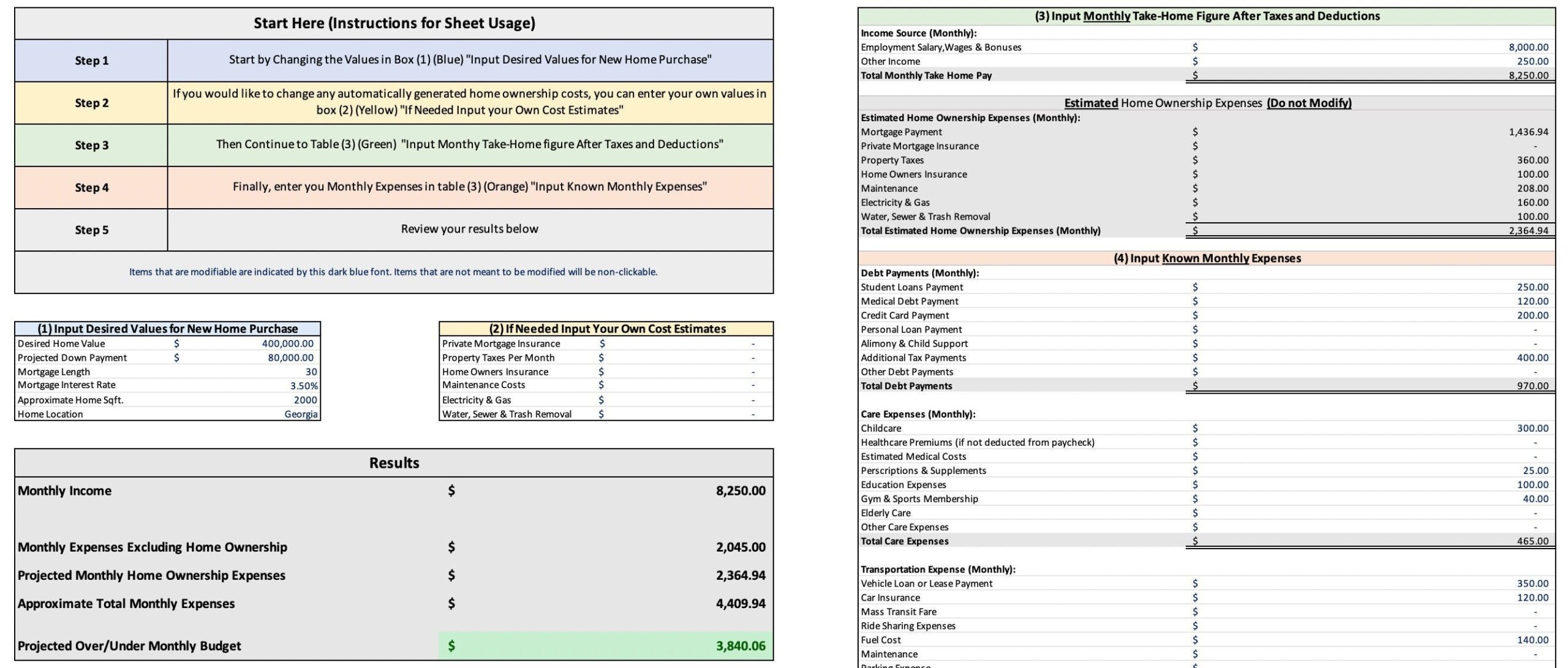Select the Projected Down Payment value cell
Viewport: 1568px width, 668px height.
point(290,358)
